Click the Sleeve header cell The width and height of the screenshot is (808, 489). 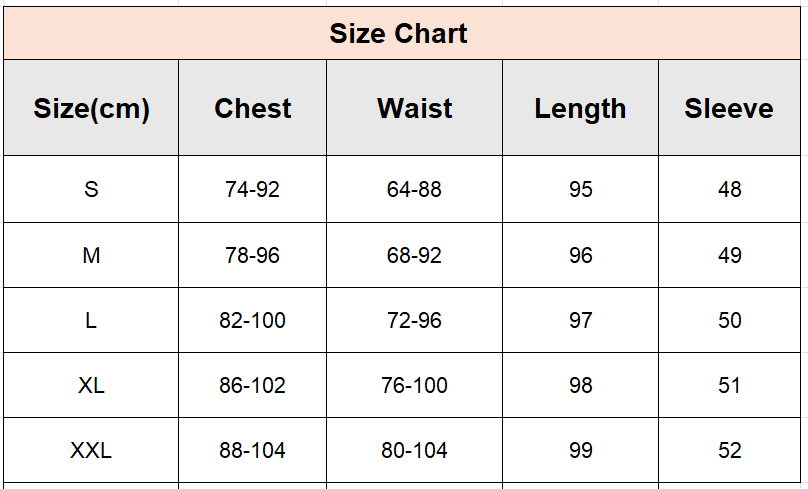pos(729,108)
